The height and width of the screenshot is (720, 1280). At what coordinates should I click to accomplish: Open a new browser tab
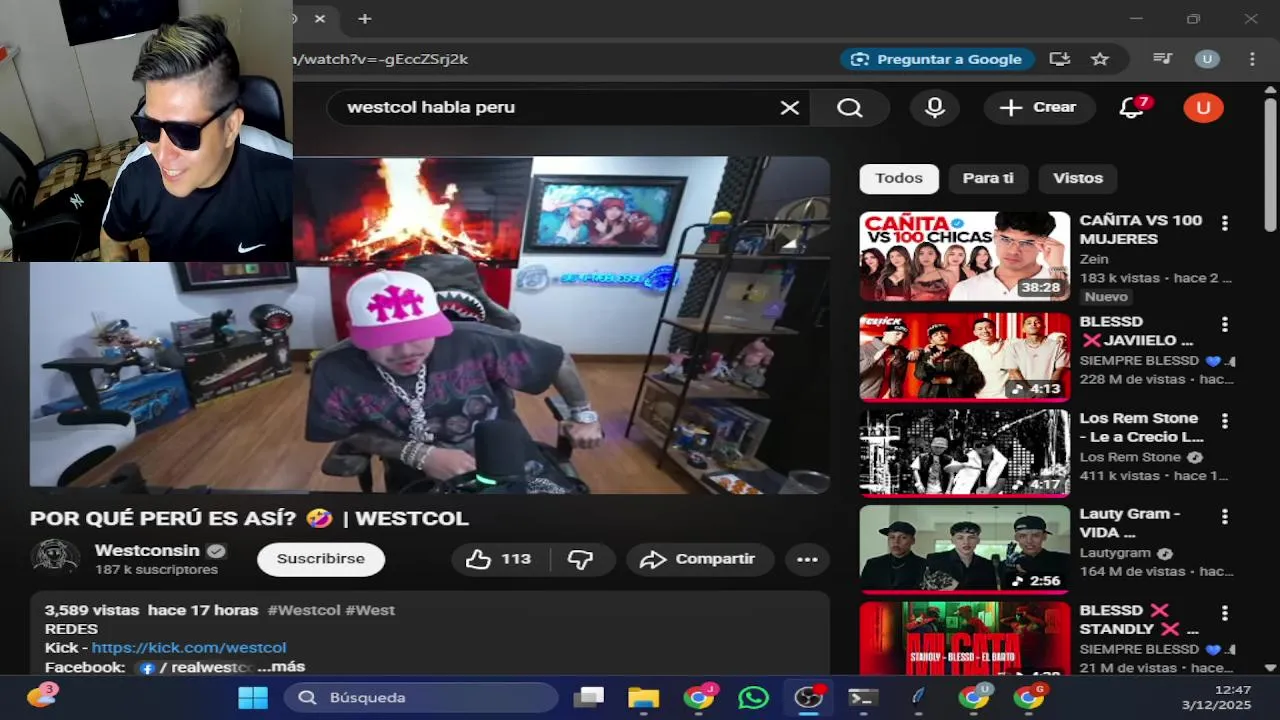point(365,19)
